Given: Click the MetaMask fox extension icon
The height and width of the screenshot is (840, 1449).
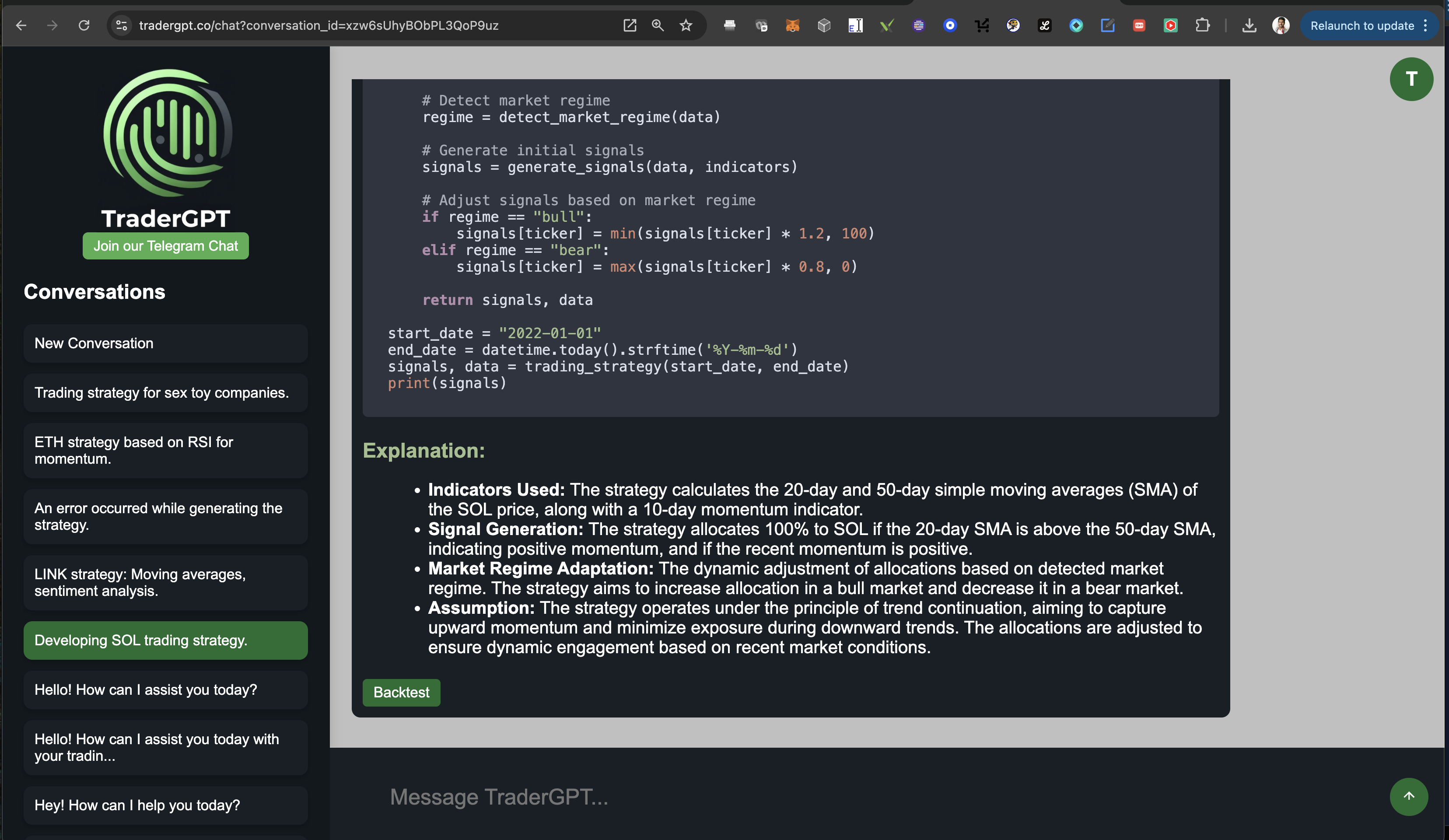Looking at the screenshot, I should [792, 25].
